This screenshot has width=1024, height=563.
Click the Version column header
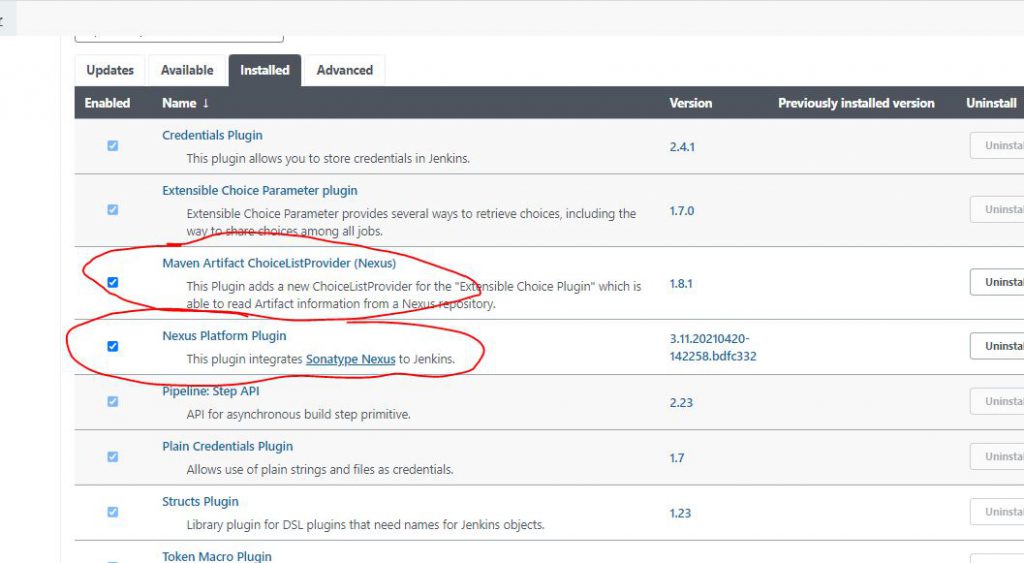(690, 103)
